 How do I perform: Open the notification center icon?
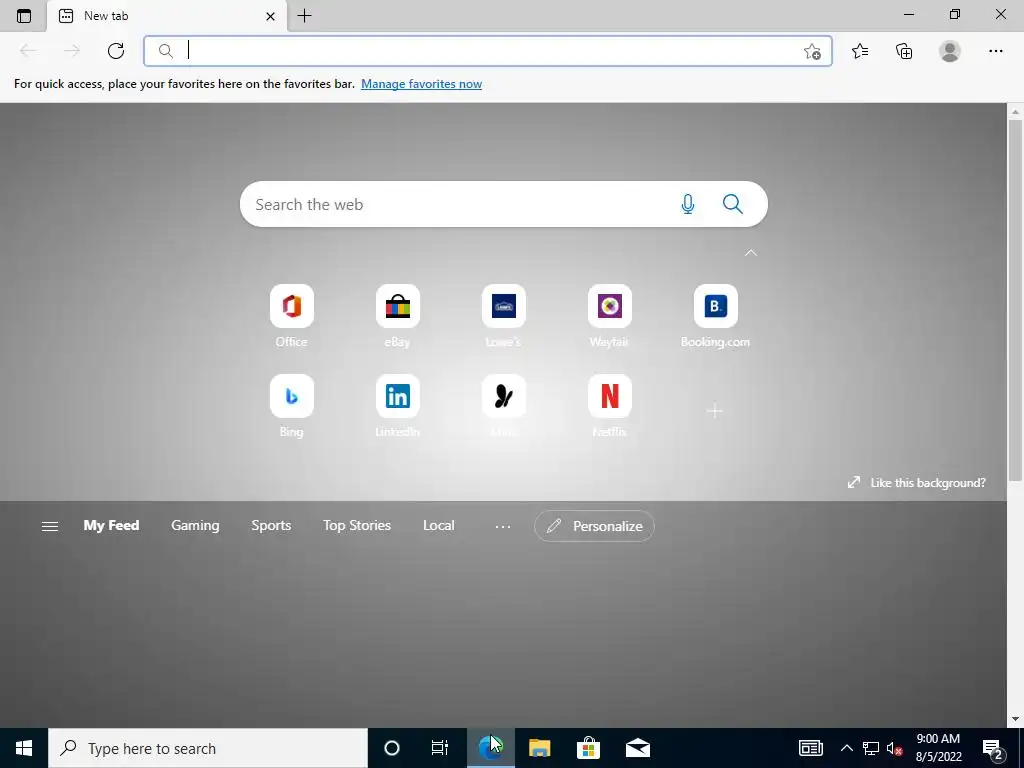tap(994, 748)
